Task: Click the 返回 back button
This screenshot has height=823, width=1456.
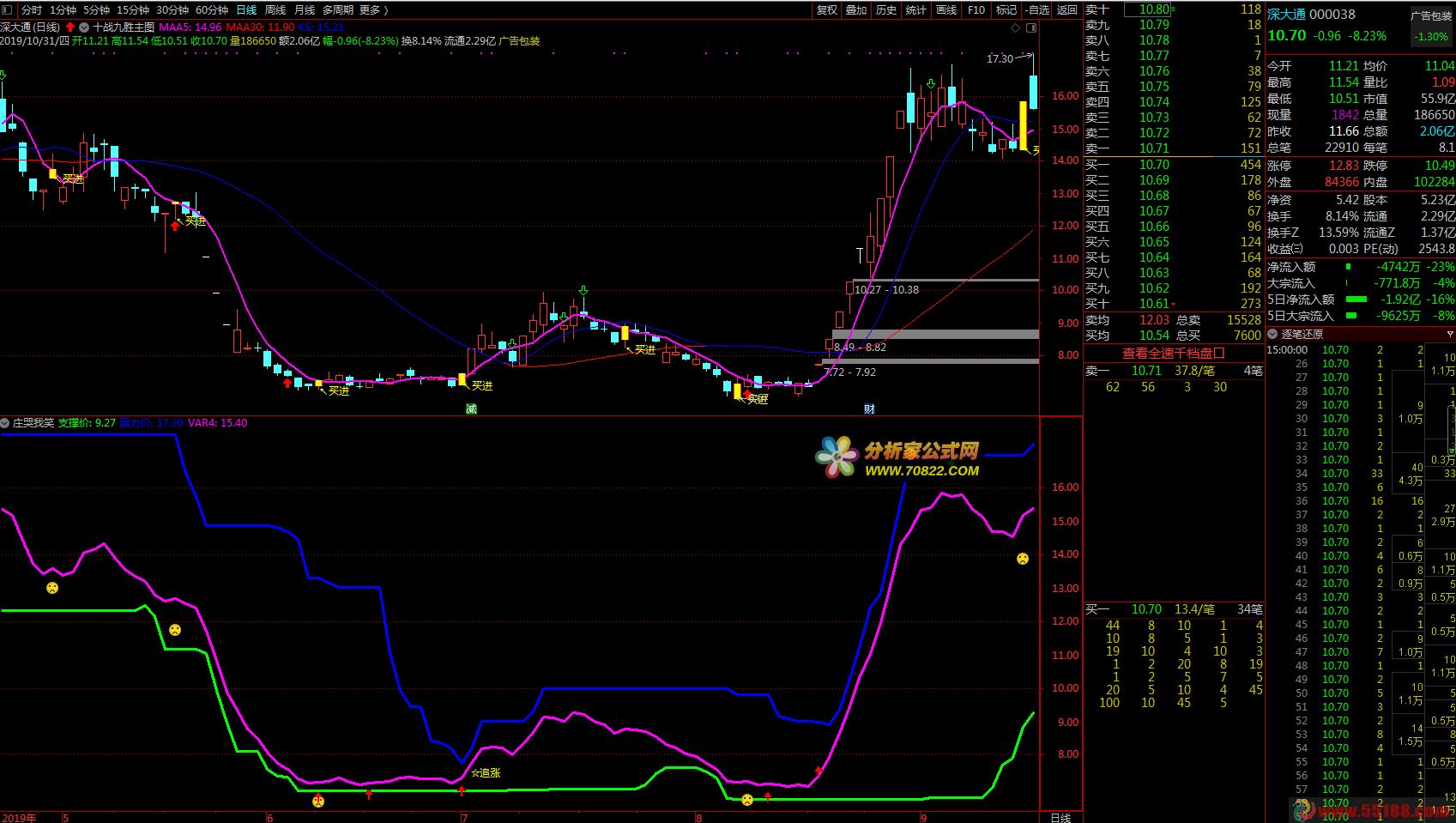Action: click(1067, 9)
